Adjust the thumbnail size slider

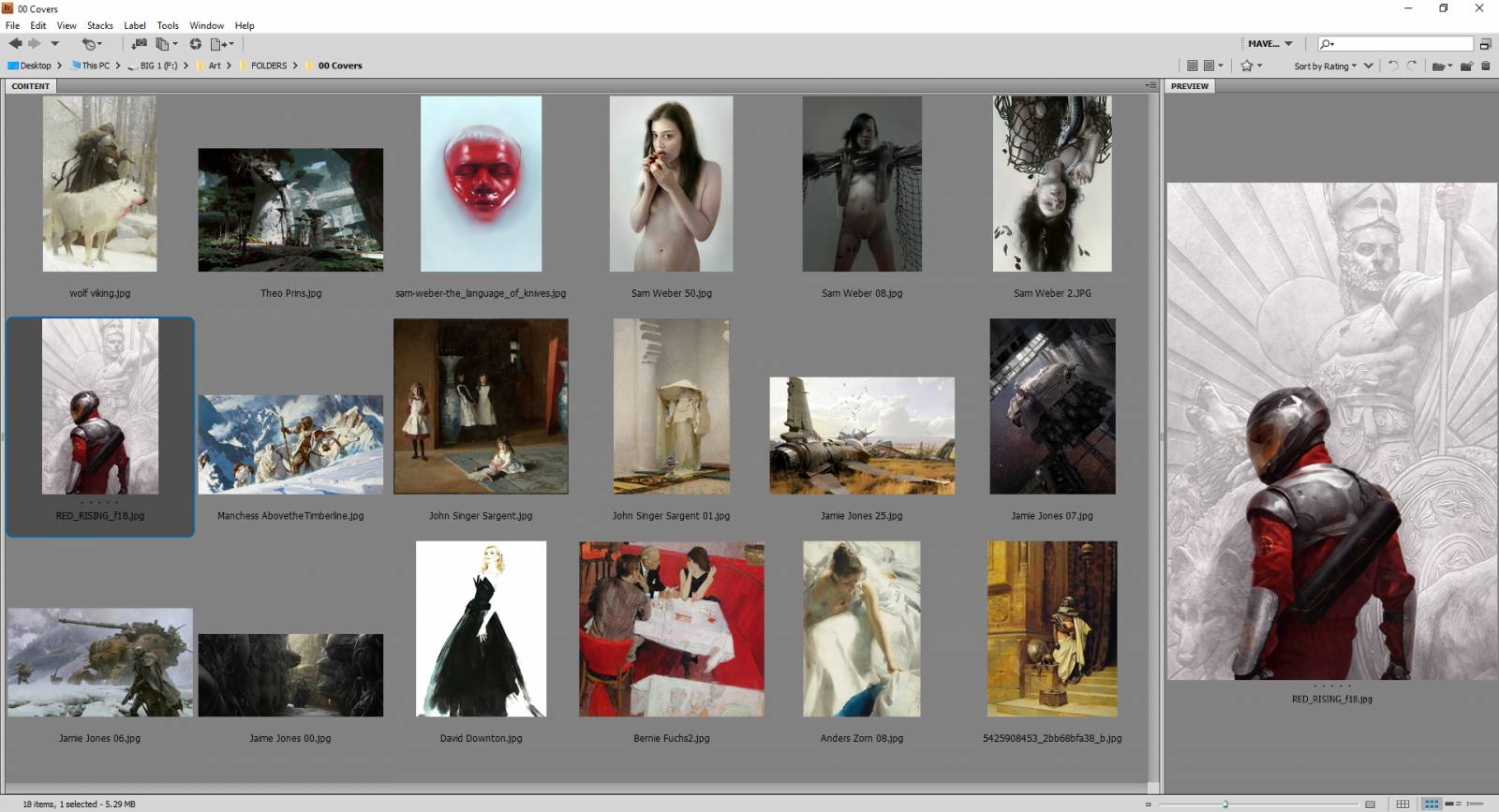click(x=1224, y=804)
